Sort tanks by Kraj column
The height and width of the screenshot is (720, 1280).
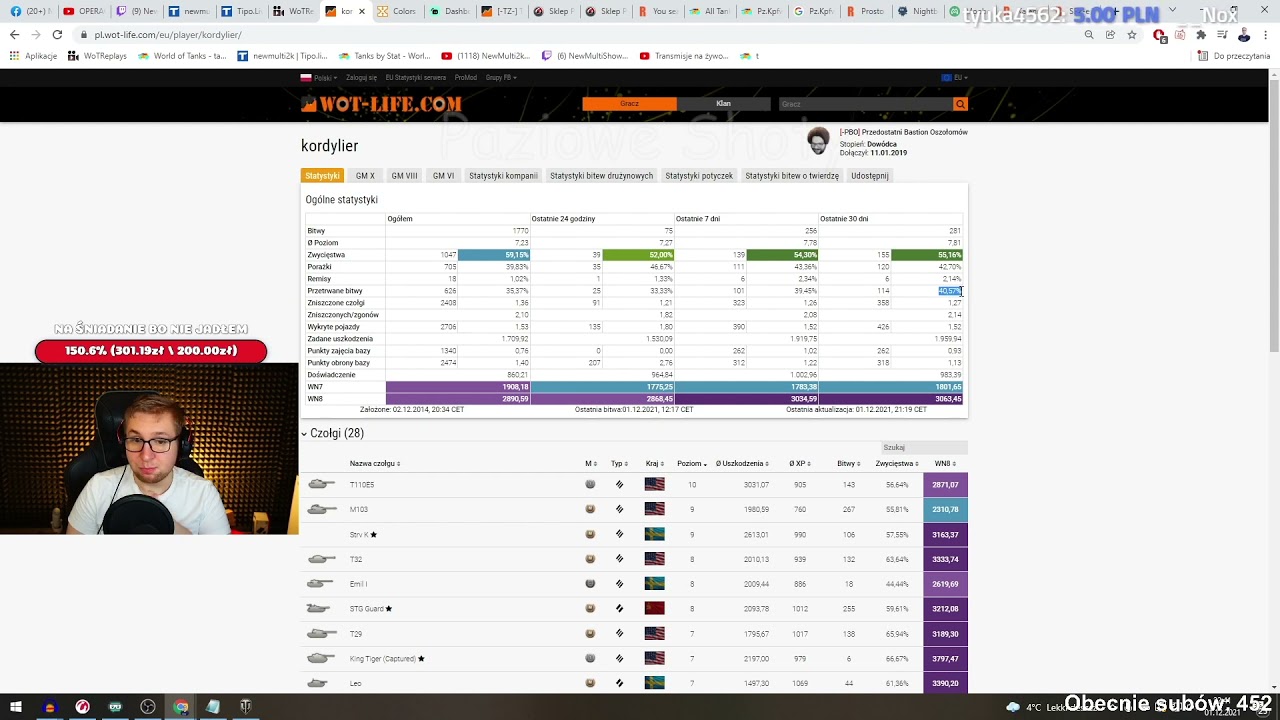tap(654, 464)
